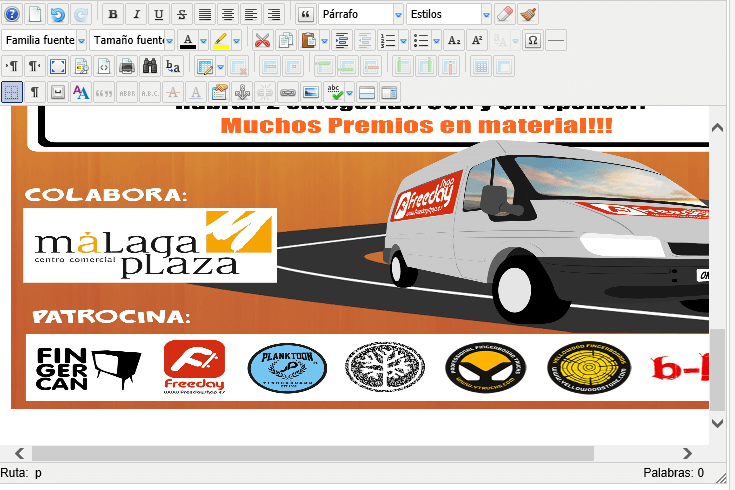Clean up messy code with broom icon
Screen dimensions: 735x490
[x=528, y=14]
